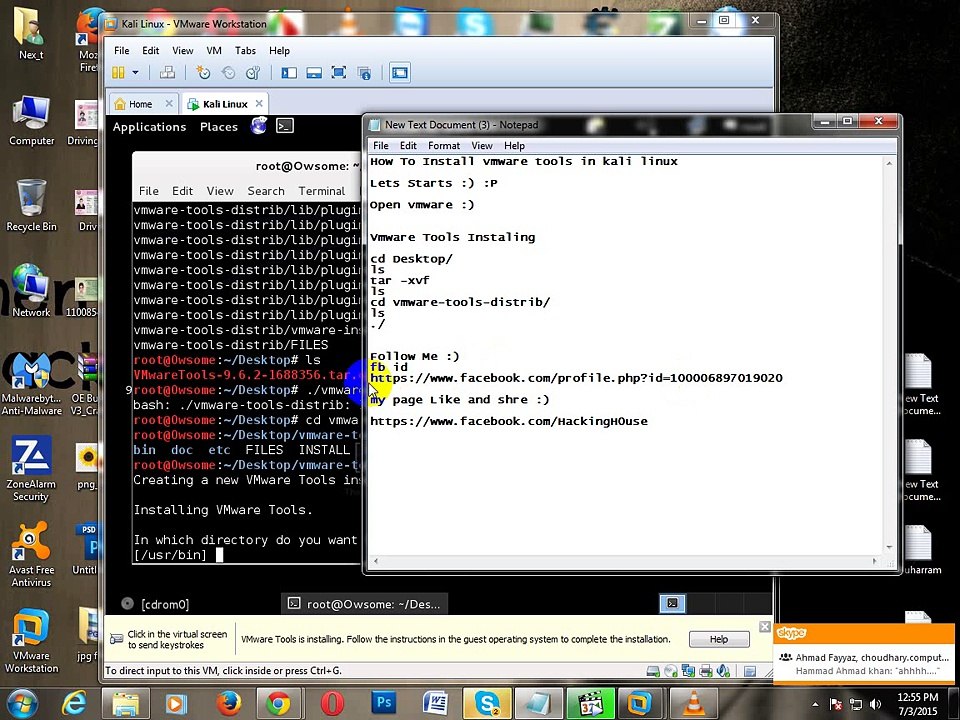Click the Help button in VMware Tools notice
The width and height of the screenshot is (960, 720).
(x=719, y=639)
